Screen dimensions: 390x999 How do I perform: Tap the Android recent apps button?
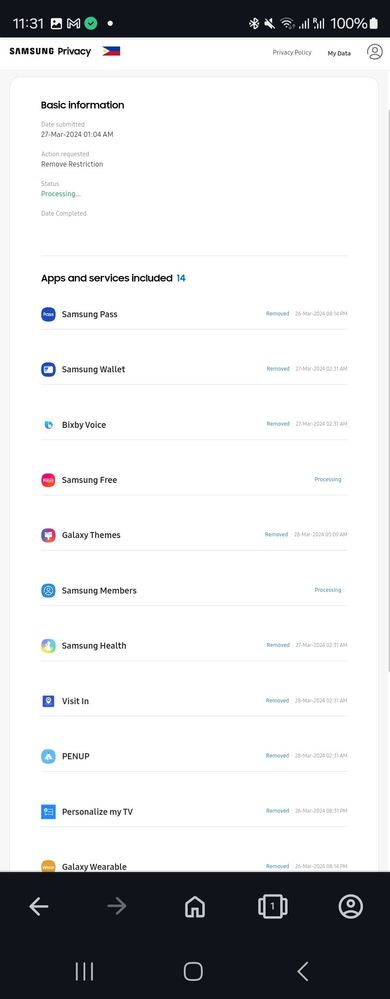click(84, 971)
